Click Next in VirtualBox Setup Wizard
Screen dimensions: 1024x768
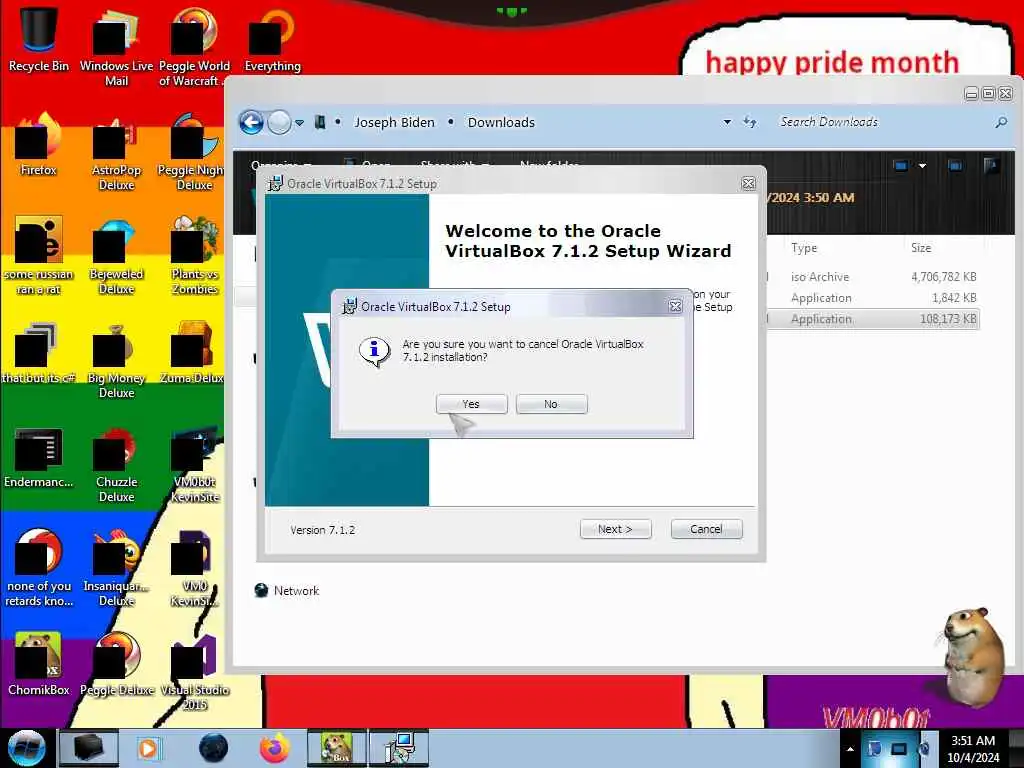click(615, 529)
